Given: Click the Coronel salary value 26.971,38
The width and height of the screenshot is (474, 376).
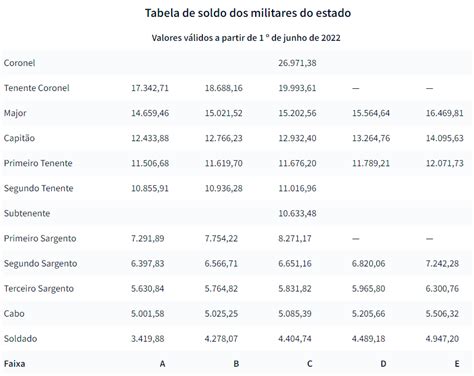Looking at the screenshot, I should [297, 63].
